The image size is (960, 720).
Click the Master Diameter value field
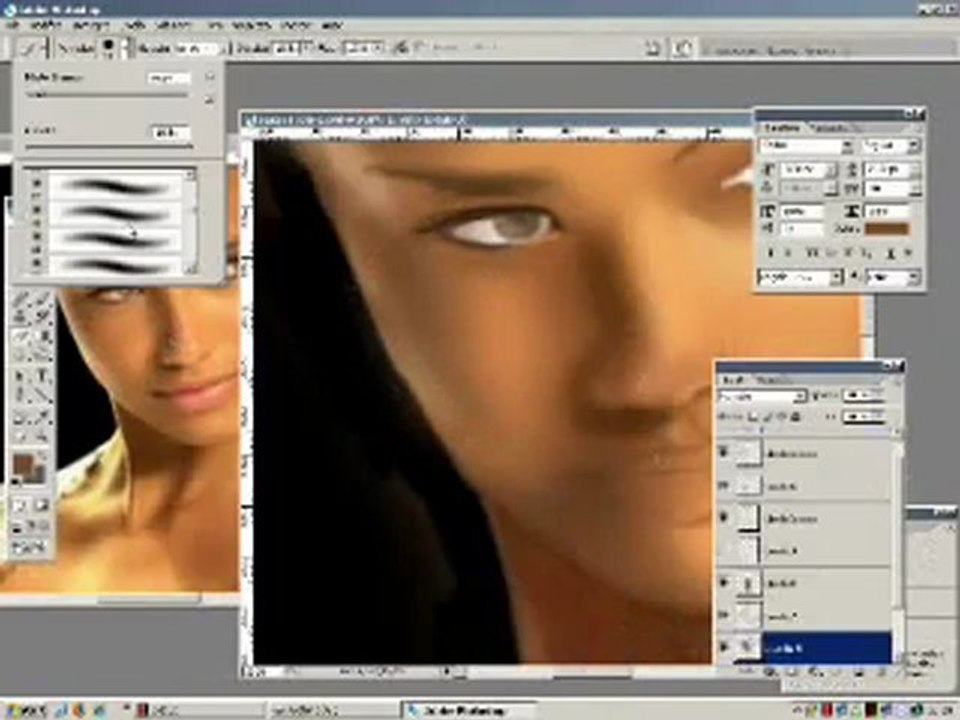169,78
